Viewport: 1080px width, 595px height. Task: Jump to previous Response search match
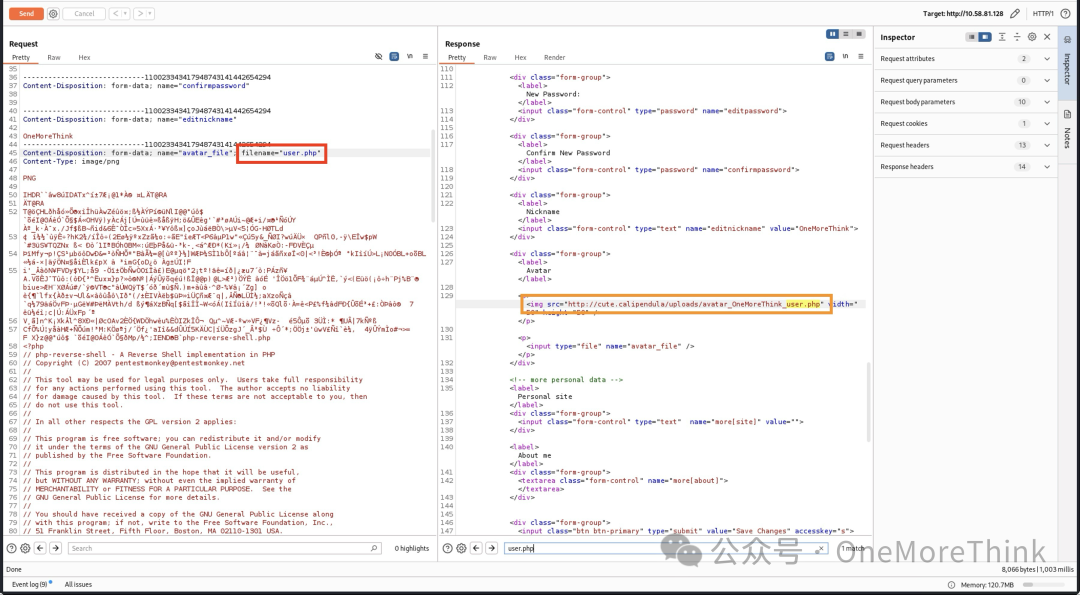click(x=476, y=548)
